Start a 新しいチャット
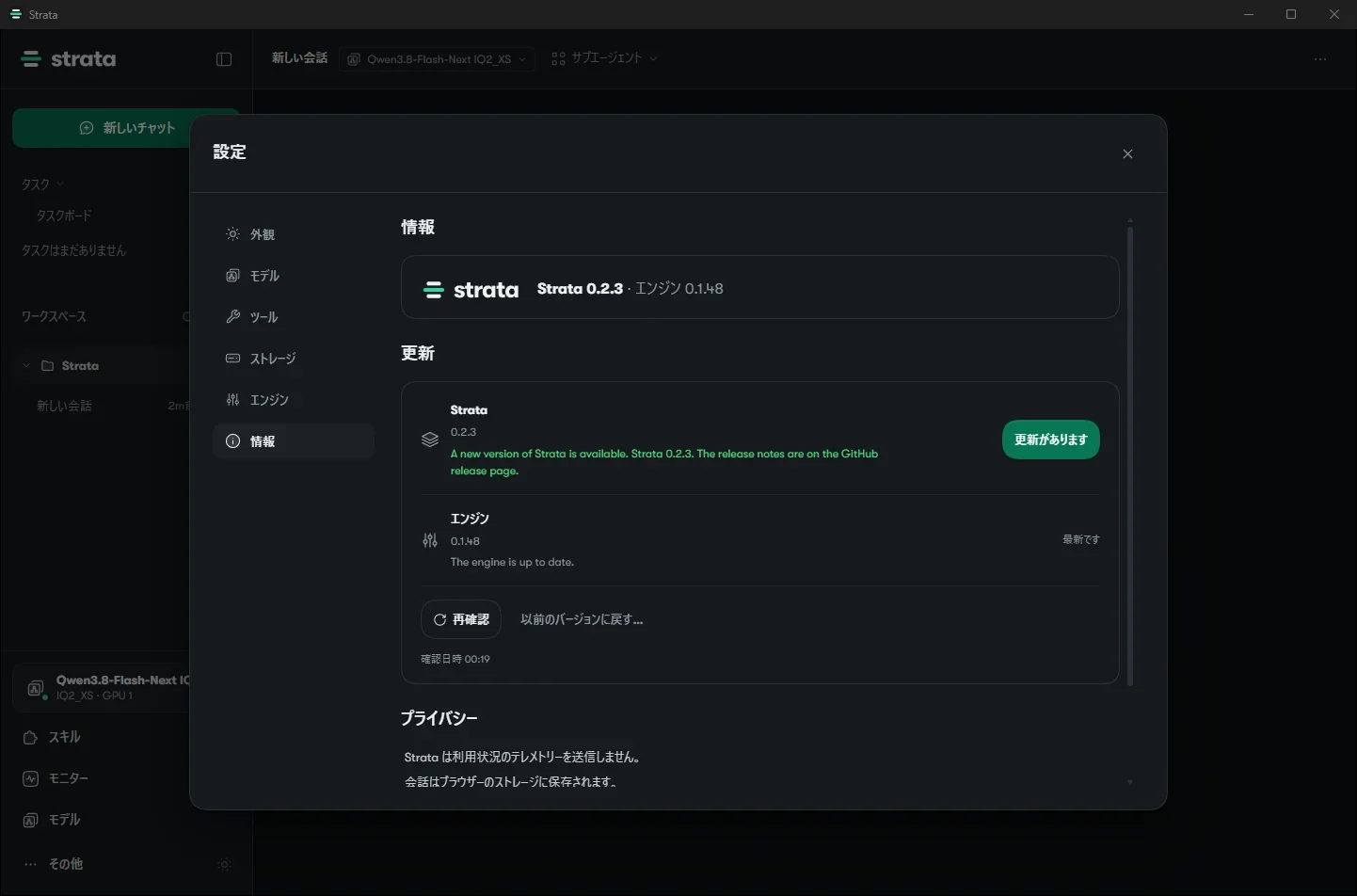The height and width of the screenshot is (896, 1357). pyautogui.click(x=126, y=128)
